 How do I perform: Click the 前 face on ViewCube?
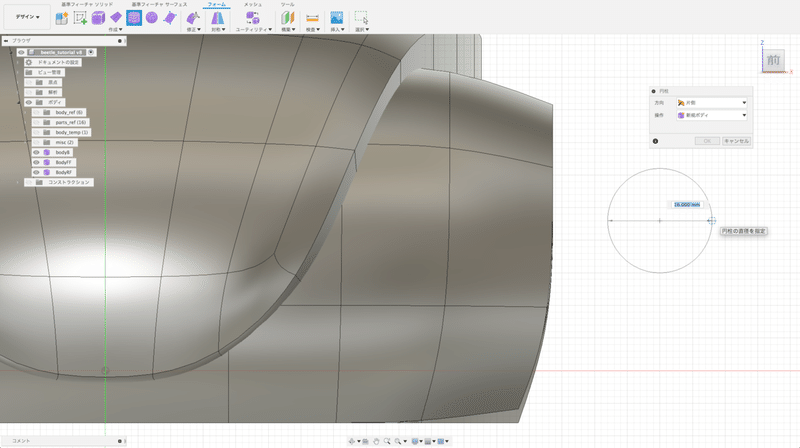773,62
